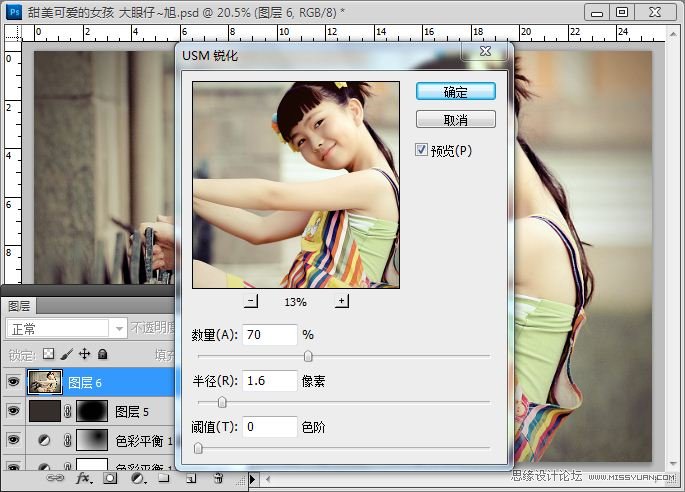Zoom in preview with plus button
The height and width of the screenshot is (492, 685).
click(342, 301)
